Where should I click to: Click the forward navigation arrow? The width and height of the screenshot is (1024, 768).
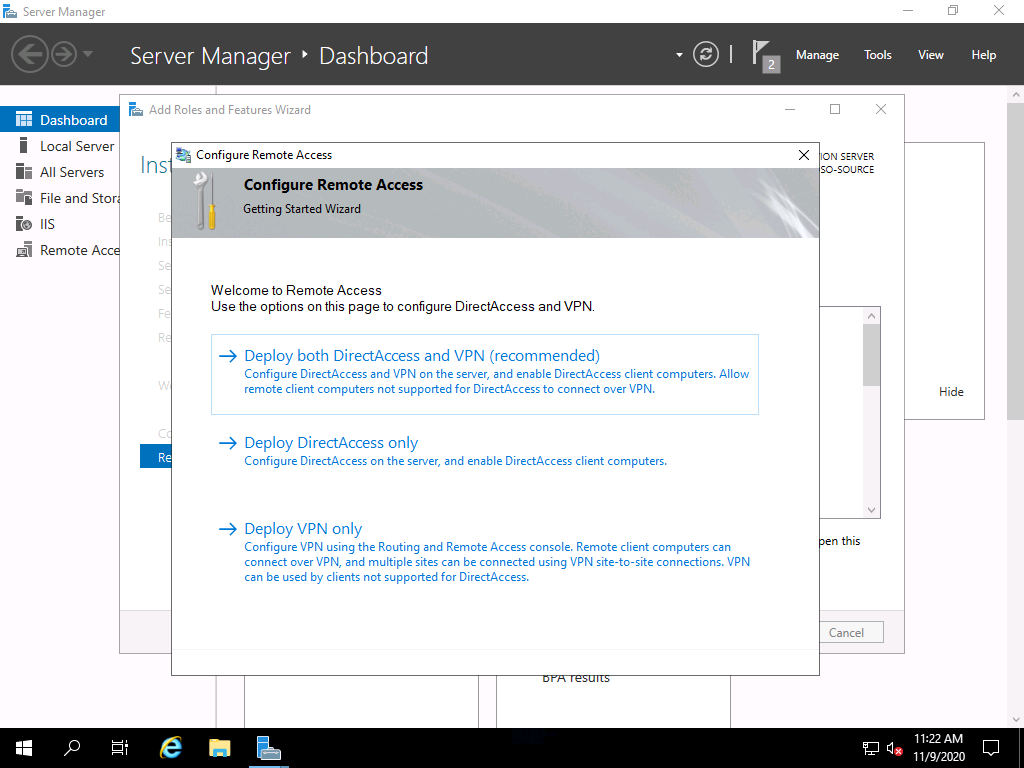pyautogui.click(x=64, y=54)
